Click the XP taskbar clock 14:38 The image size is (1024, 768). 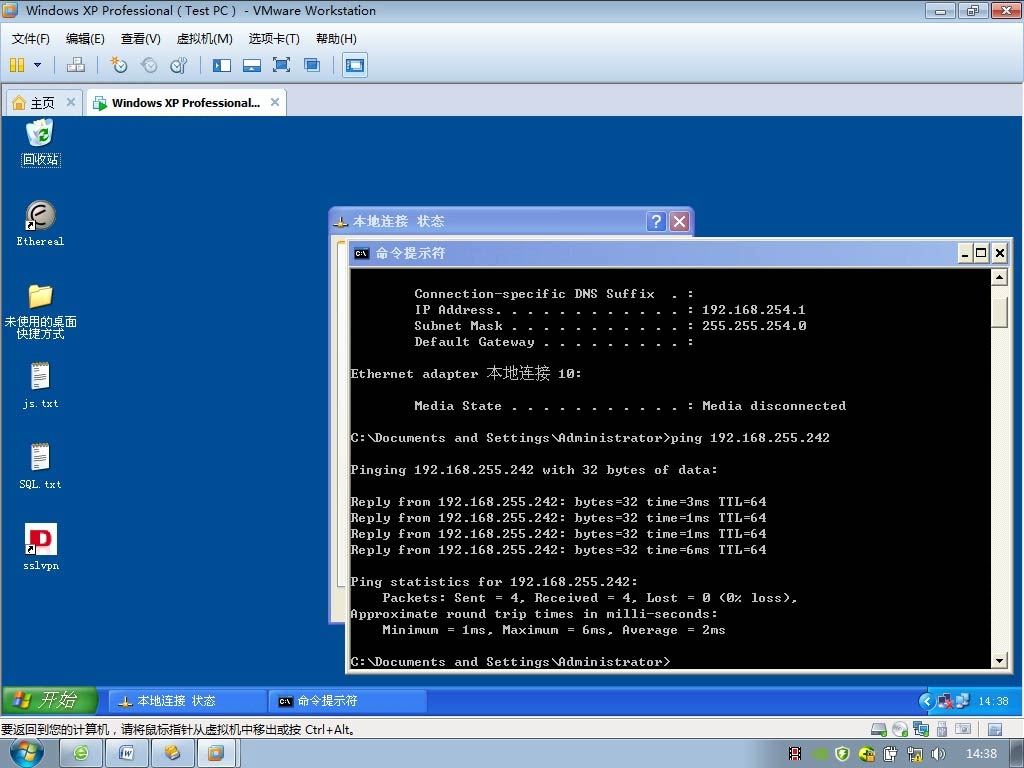point(993,701)
